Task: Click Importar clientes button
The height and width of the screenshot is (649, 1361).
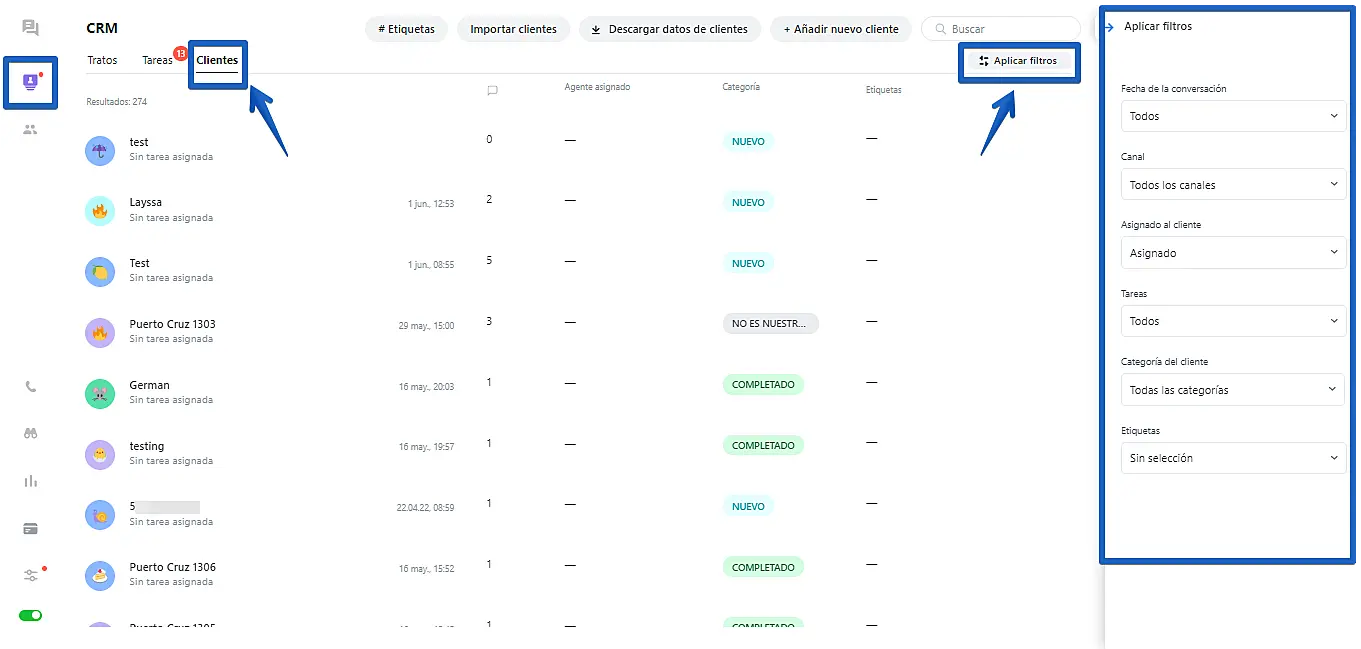Action: point(513,29)
